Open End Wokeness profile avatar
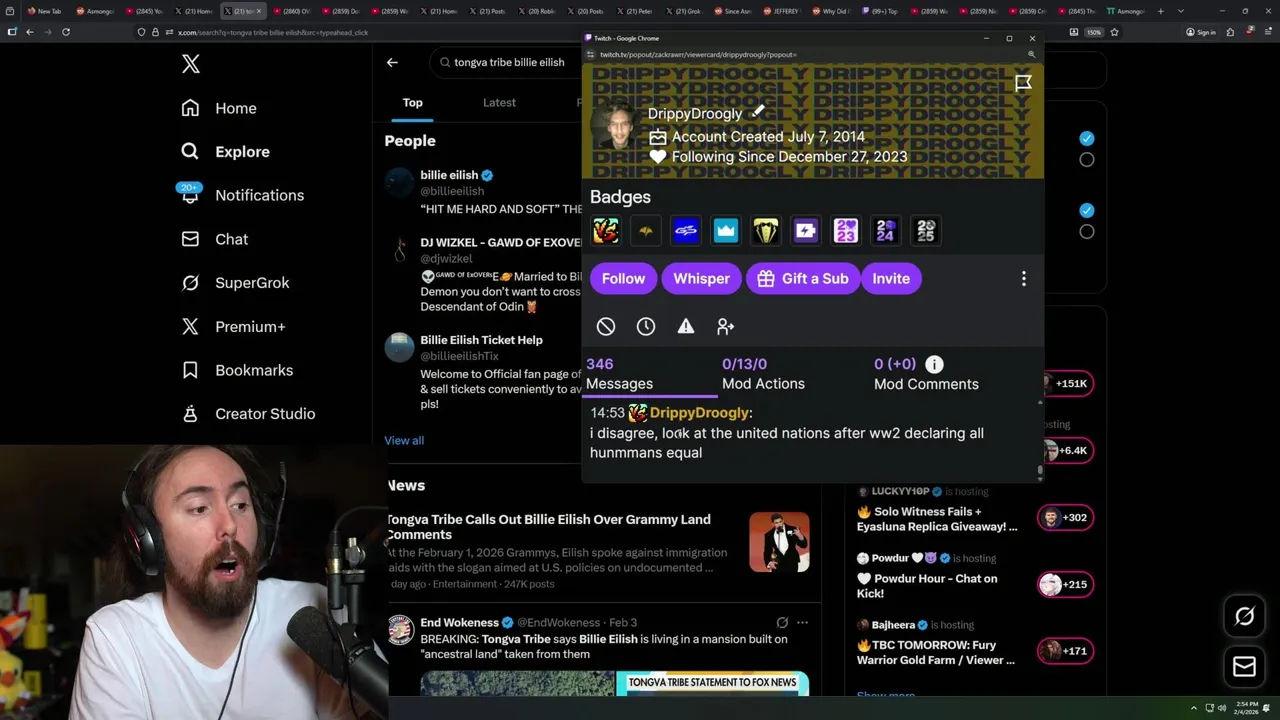This screenshot has width=1280, height=720. coord(401,630)
